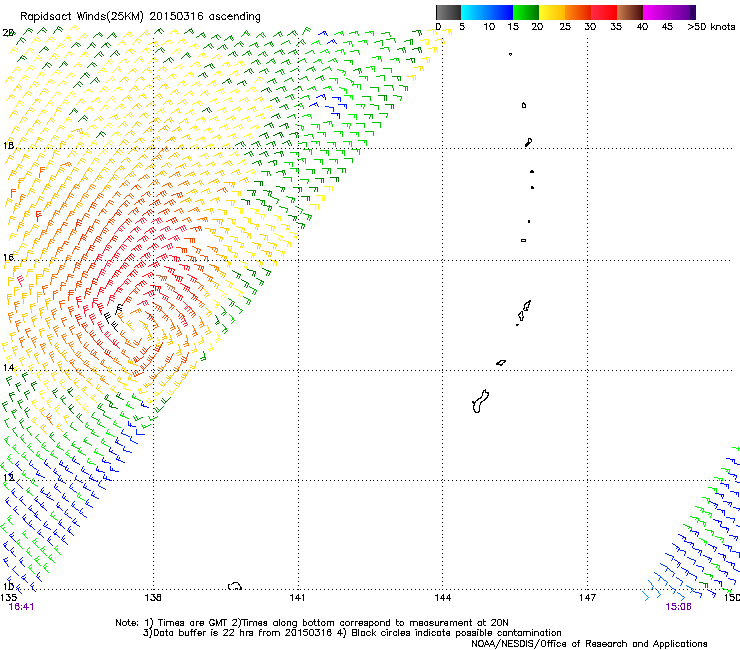This screenshot has height=650, width=740.
Task: Click the 'Data buffer is 22 hrs' note line
Action: pos(352,633)
